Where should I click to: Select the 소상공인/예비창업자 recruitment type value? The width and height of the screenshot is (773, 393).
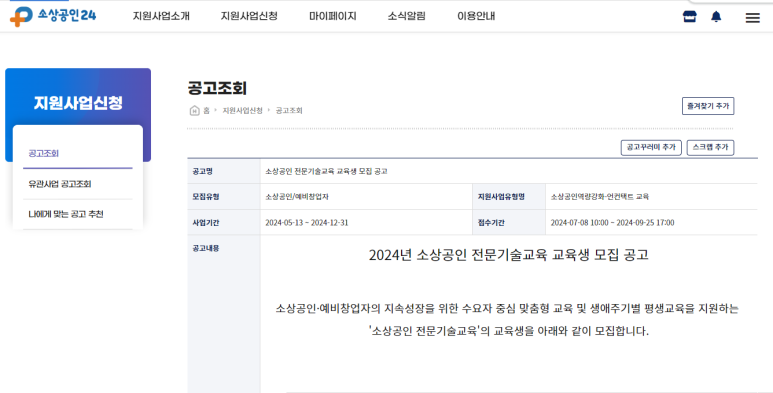point(297,197)
